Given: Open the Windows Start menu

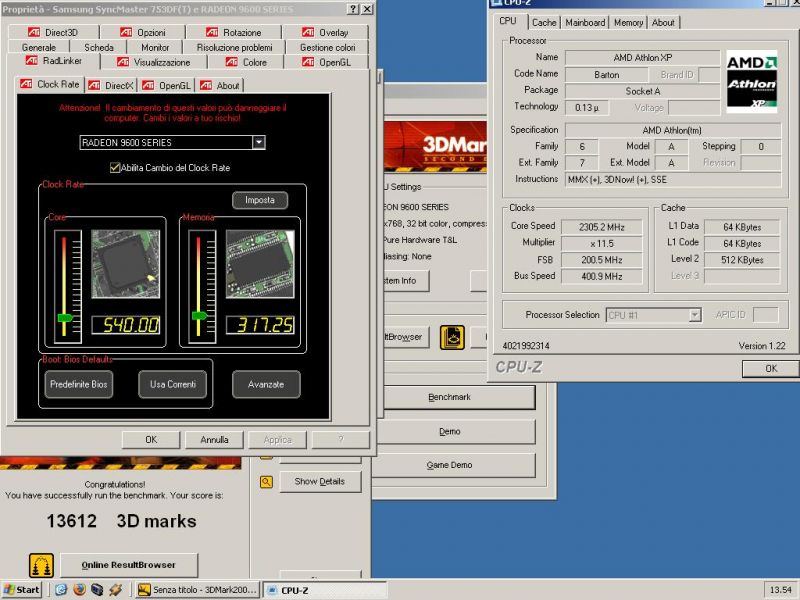Looking at the screenshot, I should (x=21, y=590).
